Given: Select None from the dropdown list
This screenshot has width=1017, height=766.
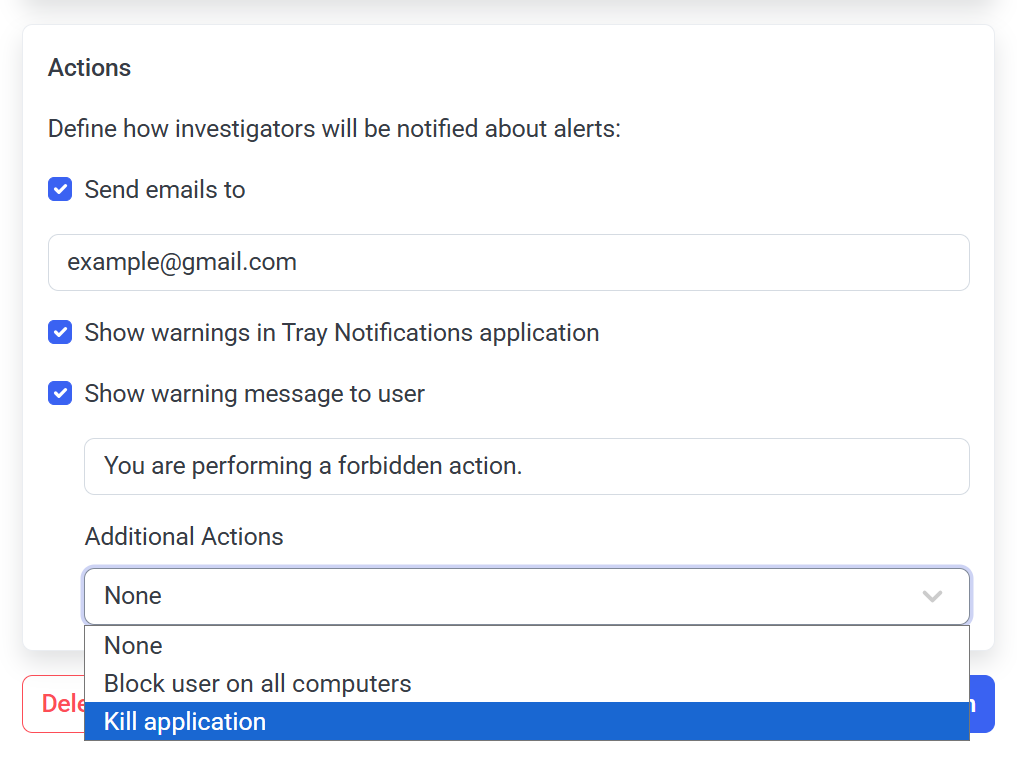Looking at the screenshot, I should (133, 646).
